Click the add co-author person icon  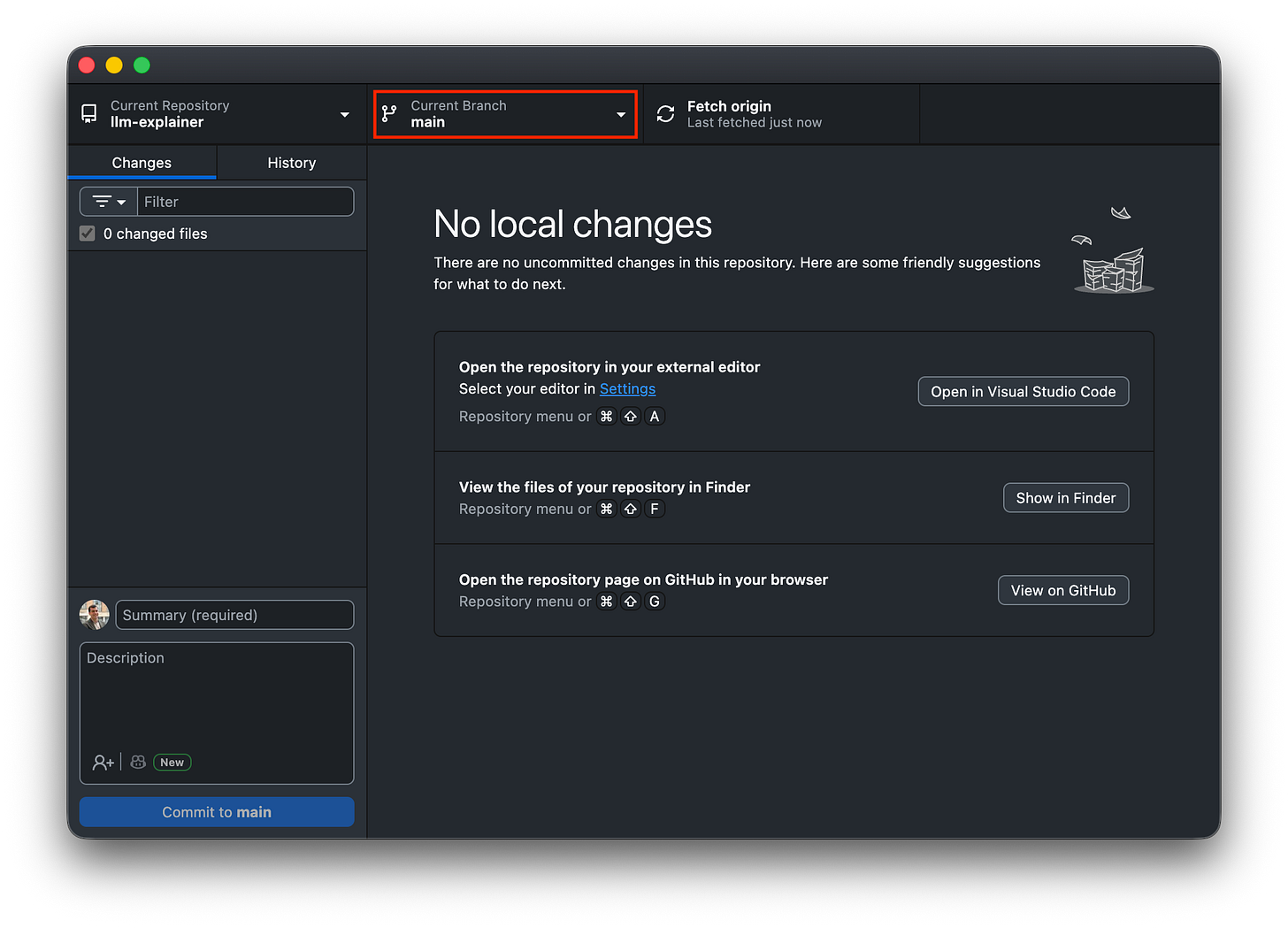[x=102, y=762]
